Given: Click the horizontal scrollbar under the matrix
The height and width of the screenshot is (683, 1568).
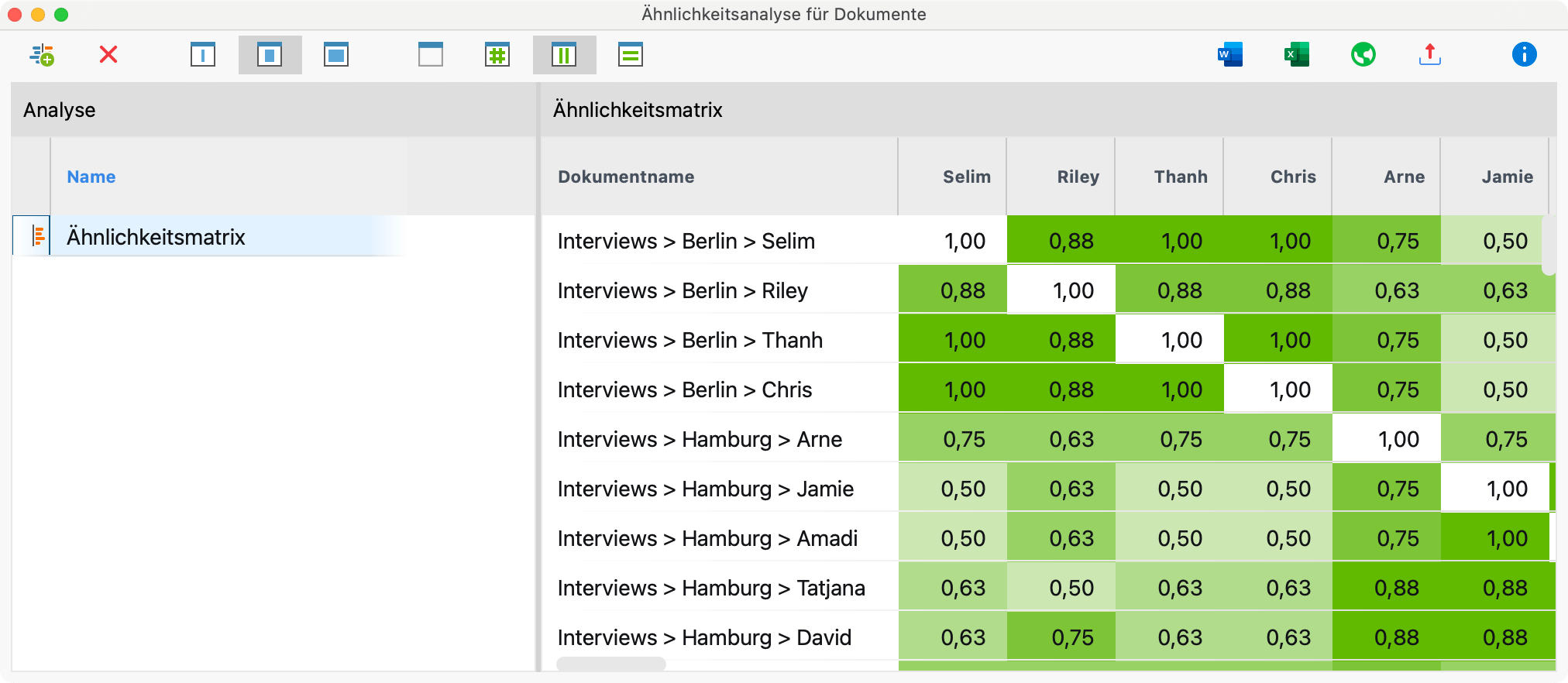Looking at the screenshot, I should [x=611, y=664].
